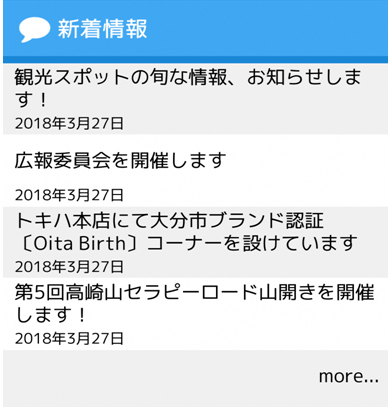Click the date below 広報委員会 headline
Screen dimensions: 388x407
point(69,195)
